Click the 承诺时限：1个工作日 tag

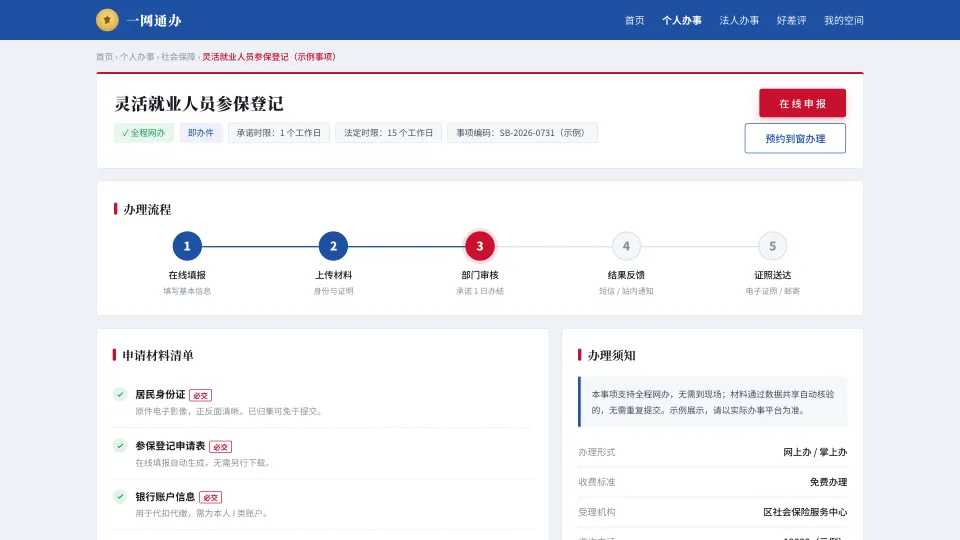click(x=279, y=133)
